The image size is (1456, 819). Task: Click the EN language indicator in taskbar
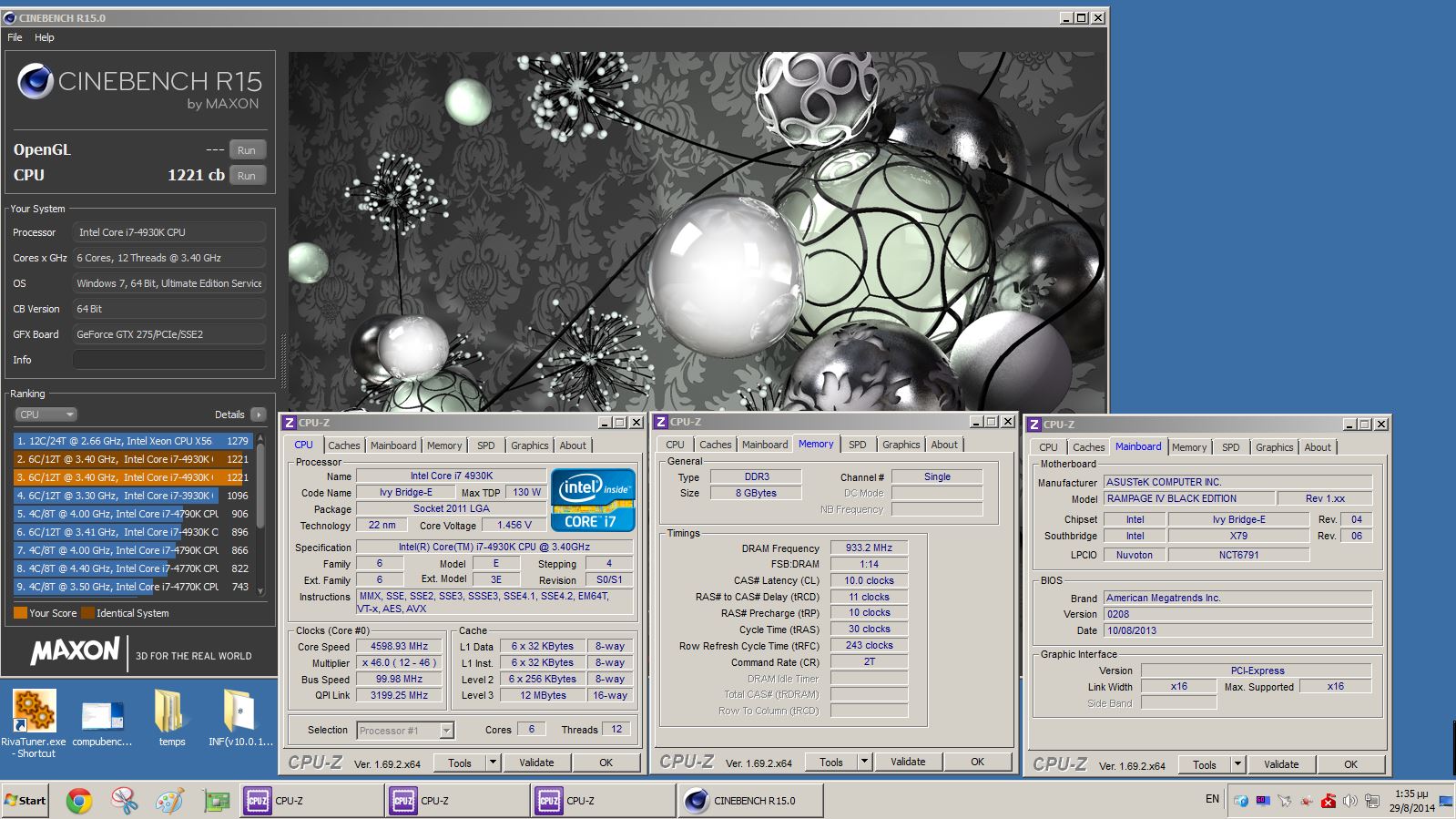[1212, 799]
